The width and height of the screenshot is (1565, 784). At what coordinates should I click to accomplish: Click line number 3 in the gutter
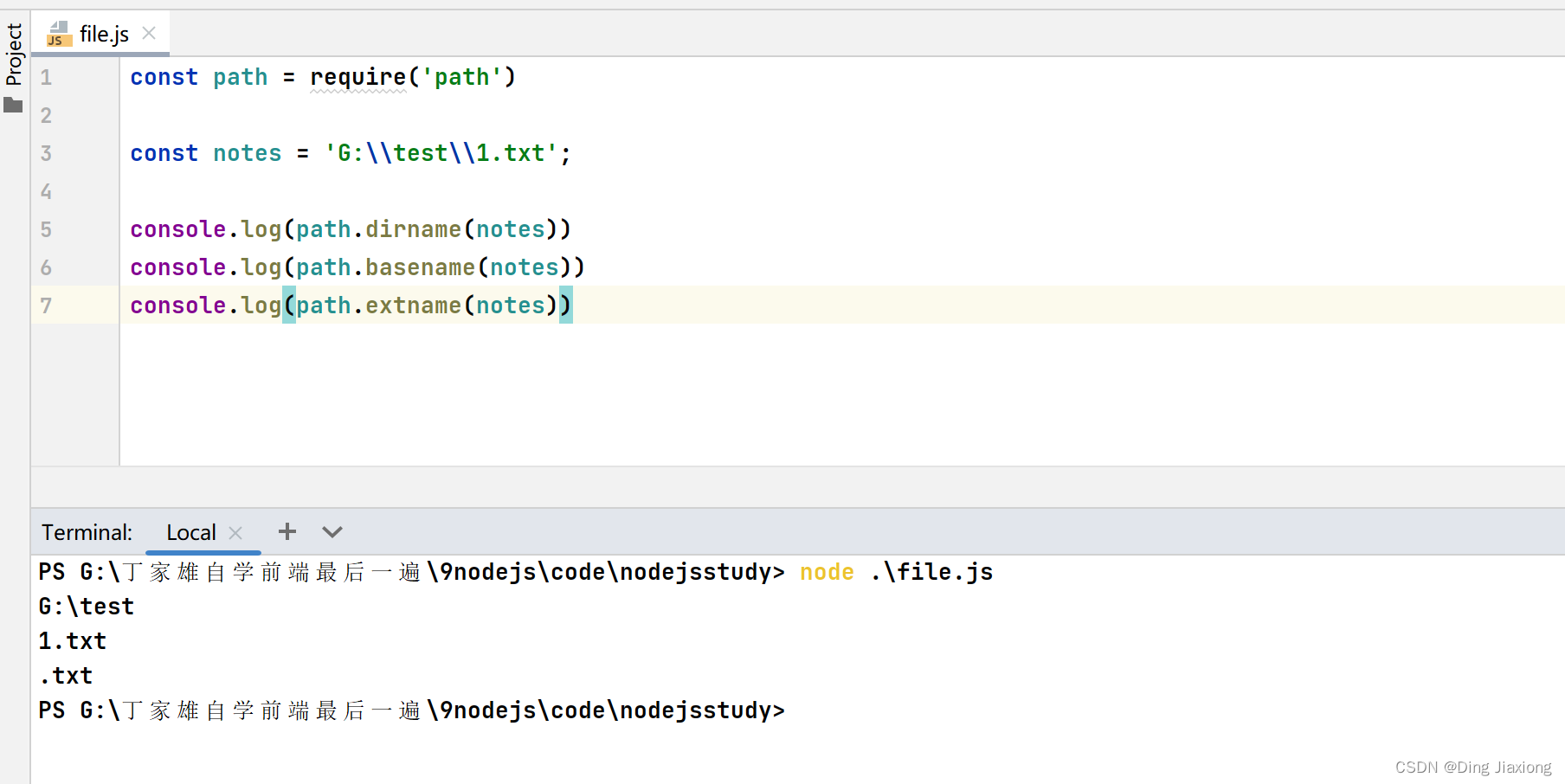click(46, 153)
